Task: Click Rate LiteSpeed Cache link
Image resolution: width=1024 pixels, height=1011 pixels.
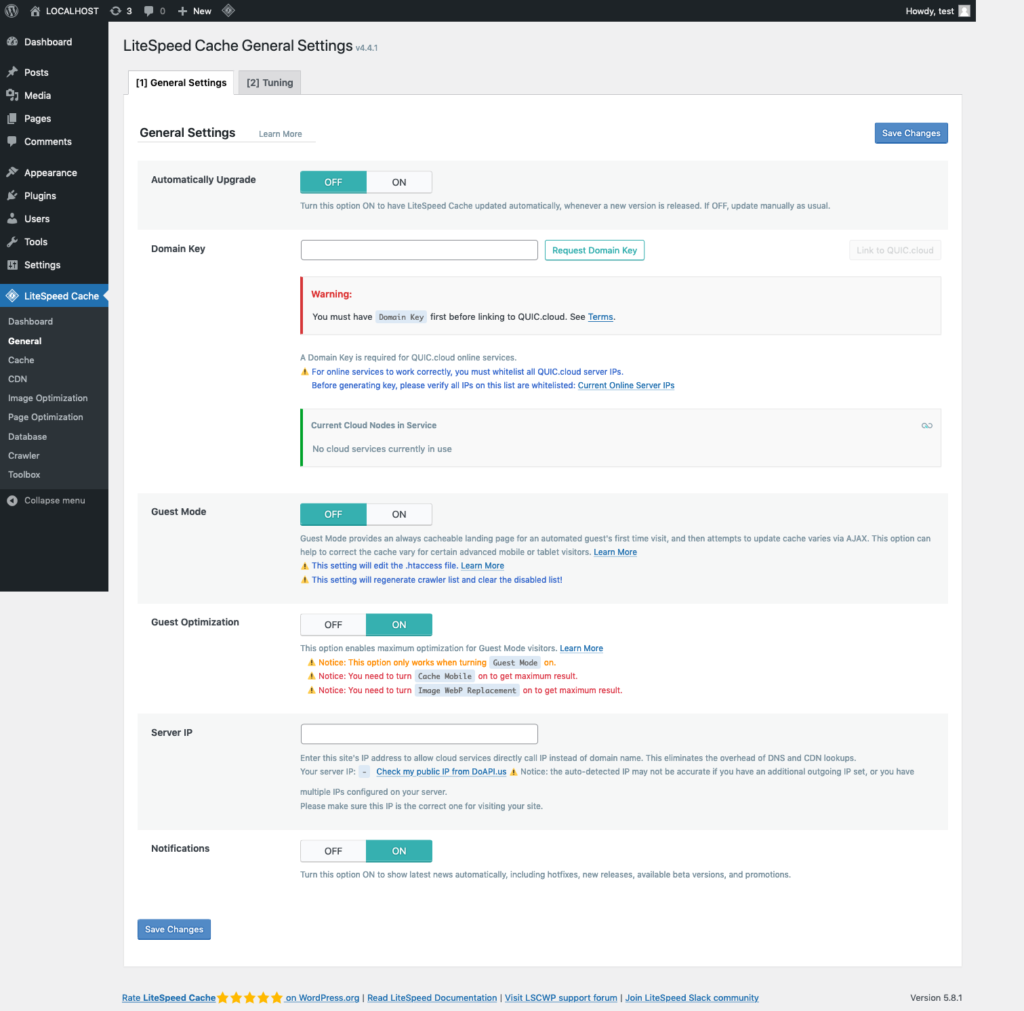Action: [168, 998]
